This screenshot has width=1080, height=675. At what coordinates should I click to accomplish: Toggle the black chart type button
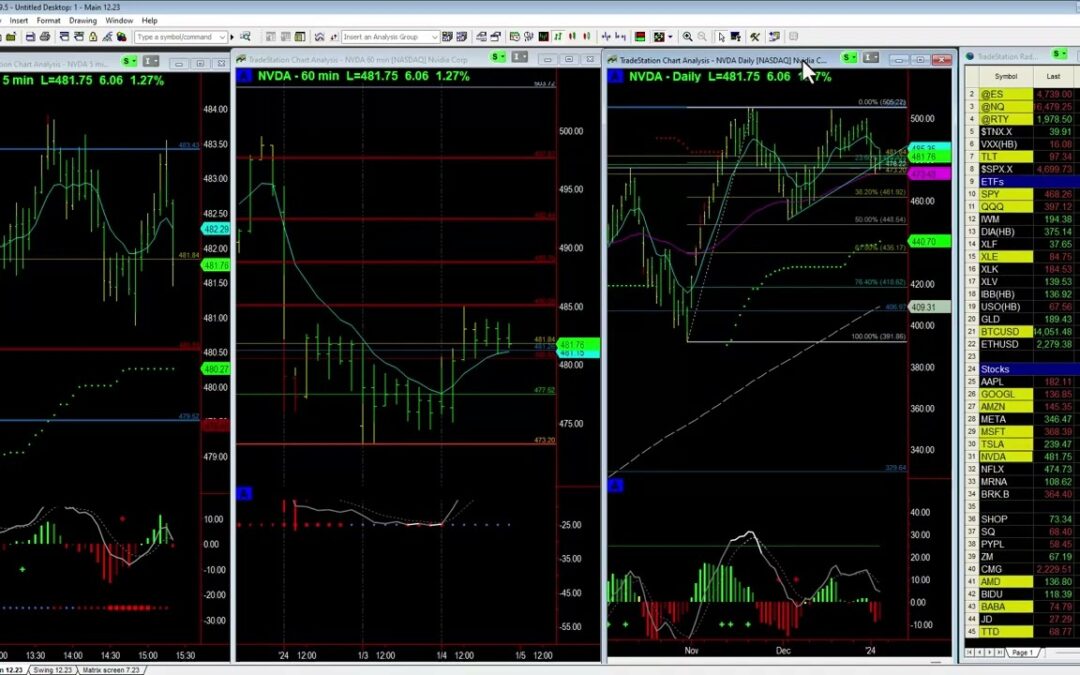tap(544, 37)
